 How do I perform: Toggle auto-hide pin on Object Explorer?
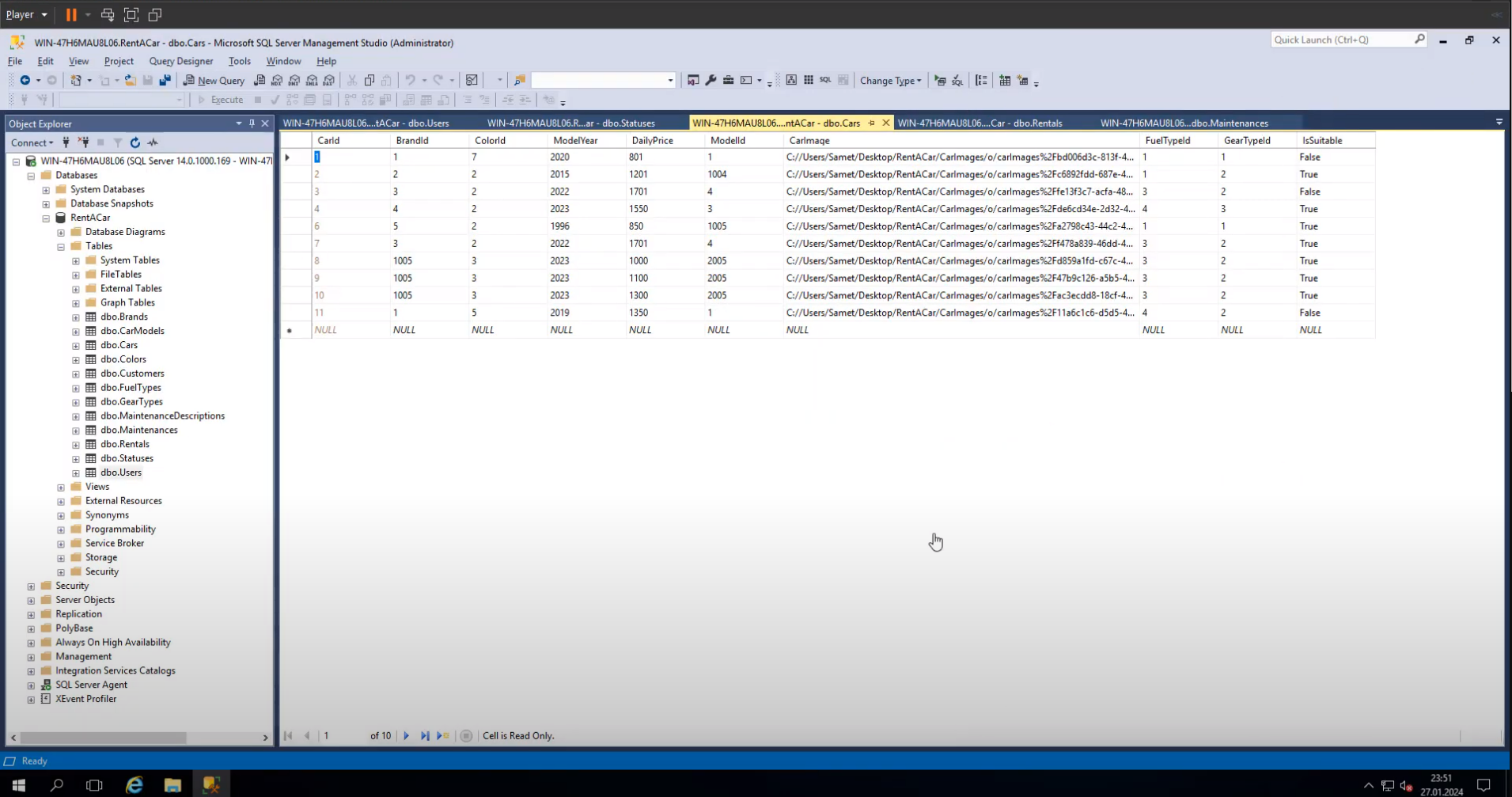(x=252, y=123)
